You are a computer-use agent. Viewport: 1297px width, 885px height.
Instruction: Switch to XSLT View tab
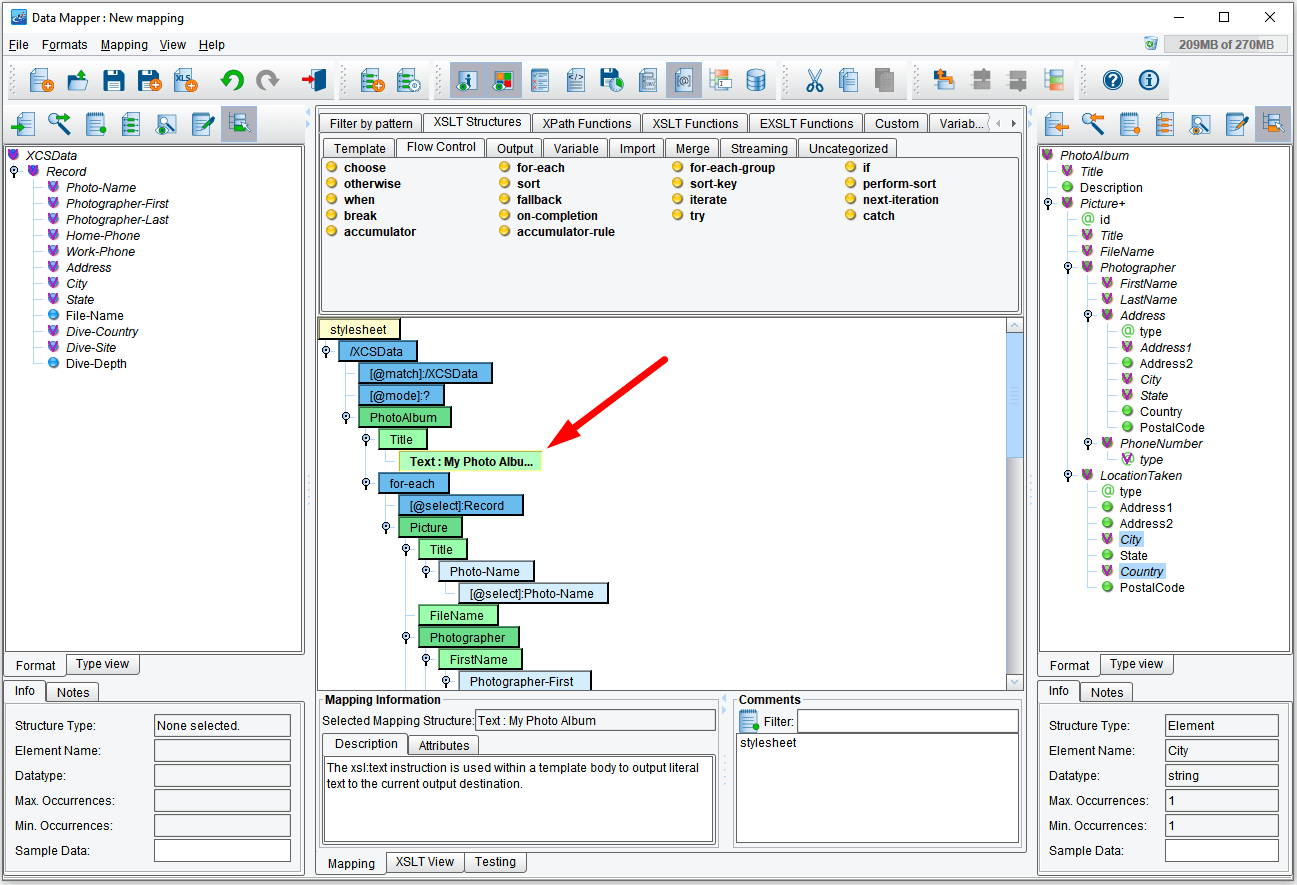coord(424,862)
